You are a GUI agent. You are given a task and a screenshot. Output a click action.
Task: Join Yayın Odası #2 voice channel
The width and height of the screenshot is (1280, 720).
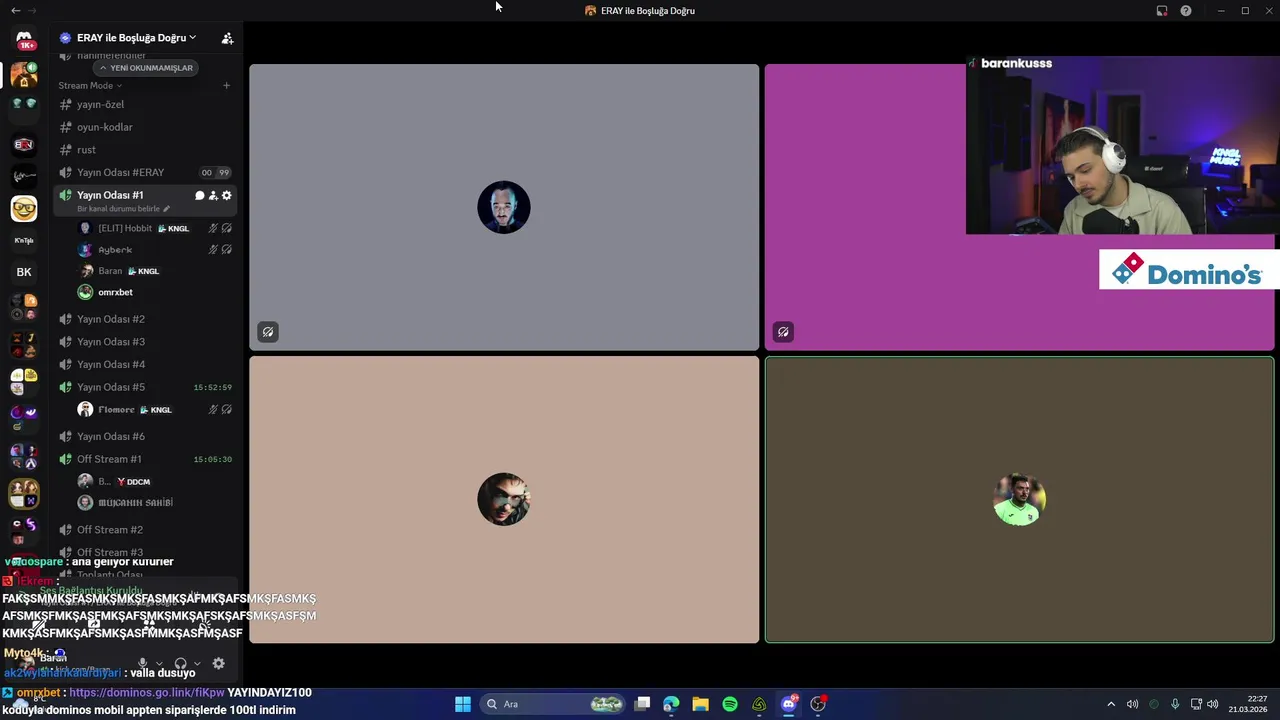145,319
